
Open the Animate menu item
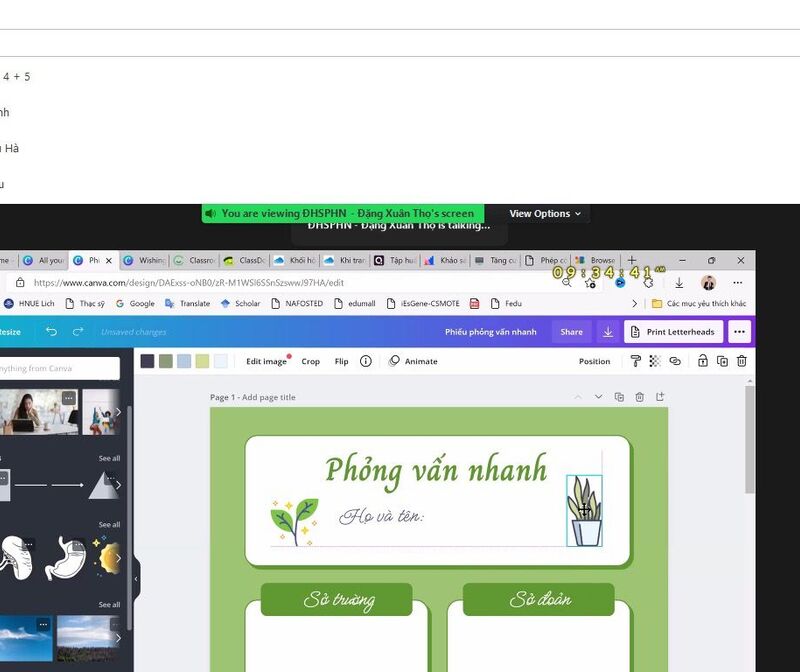tap(413, 361)
